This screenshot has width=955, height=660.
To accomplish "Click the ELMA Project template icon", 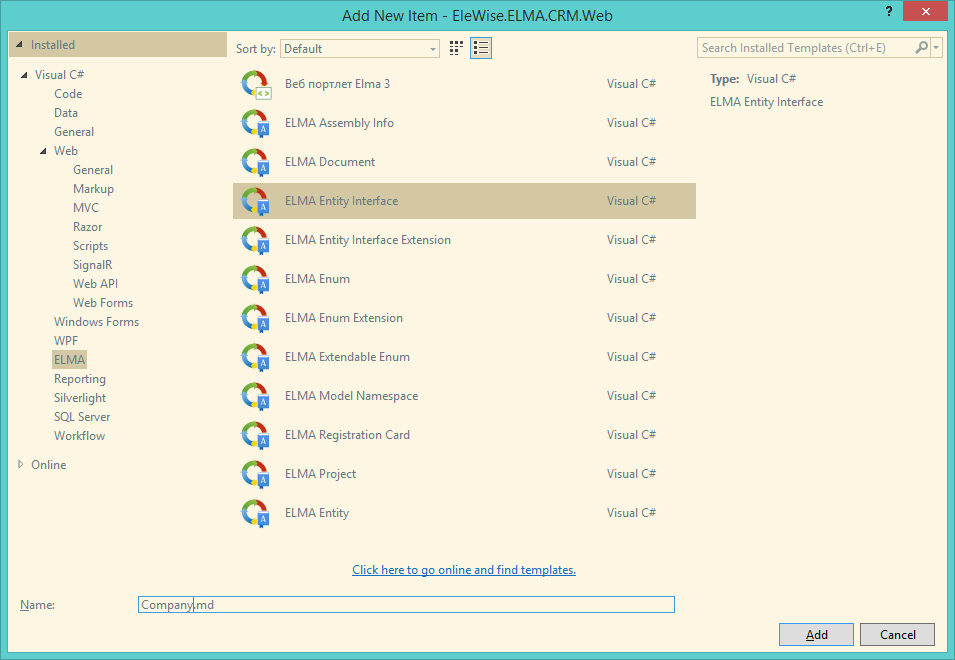I will 256,474.
